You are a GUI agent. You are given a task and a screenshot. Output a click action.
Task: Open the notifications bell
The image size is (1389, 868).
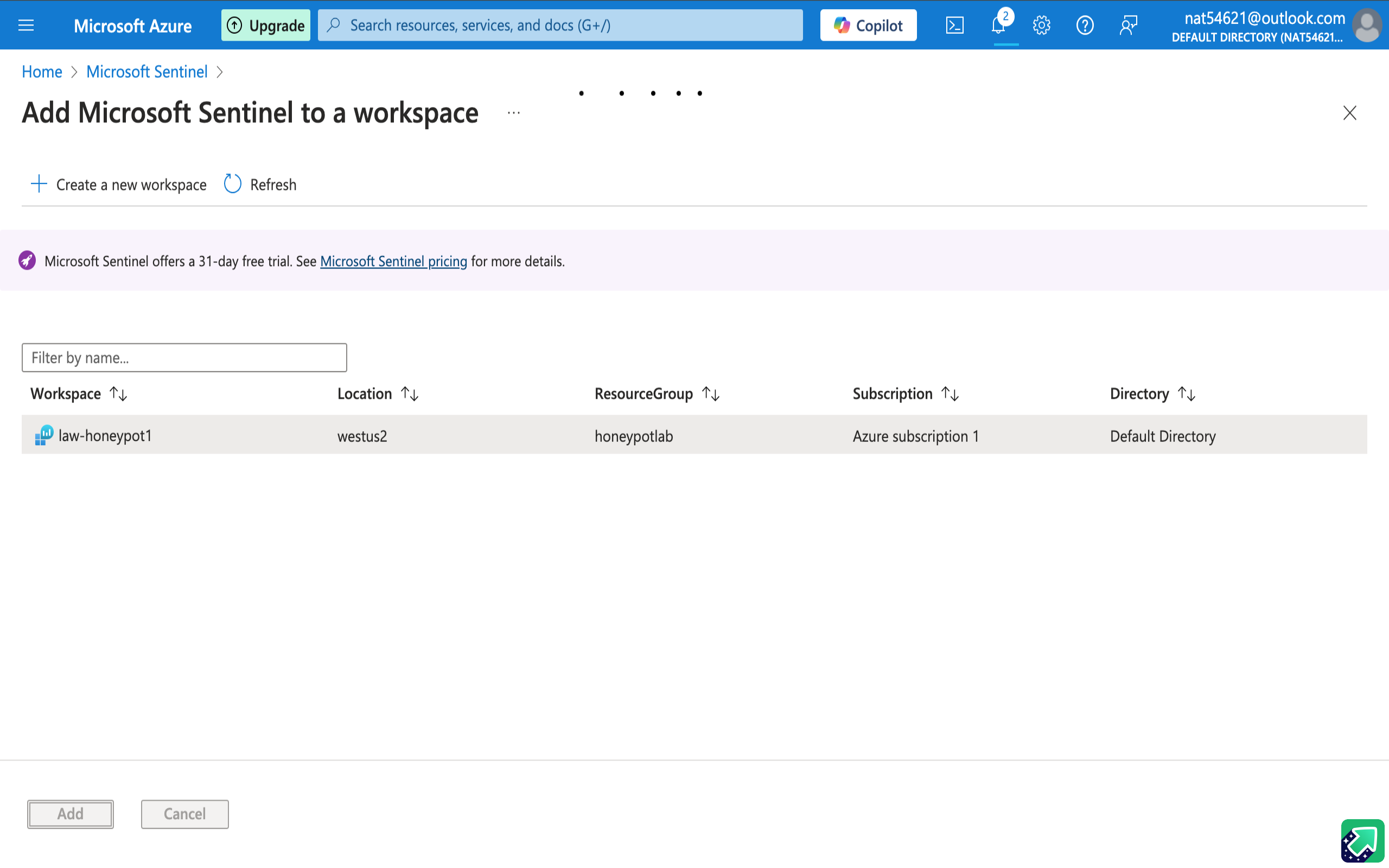tap(999, 25)
